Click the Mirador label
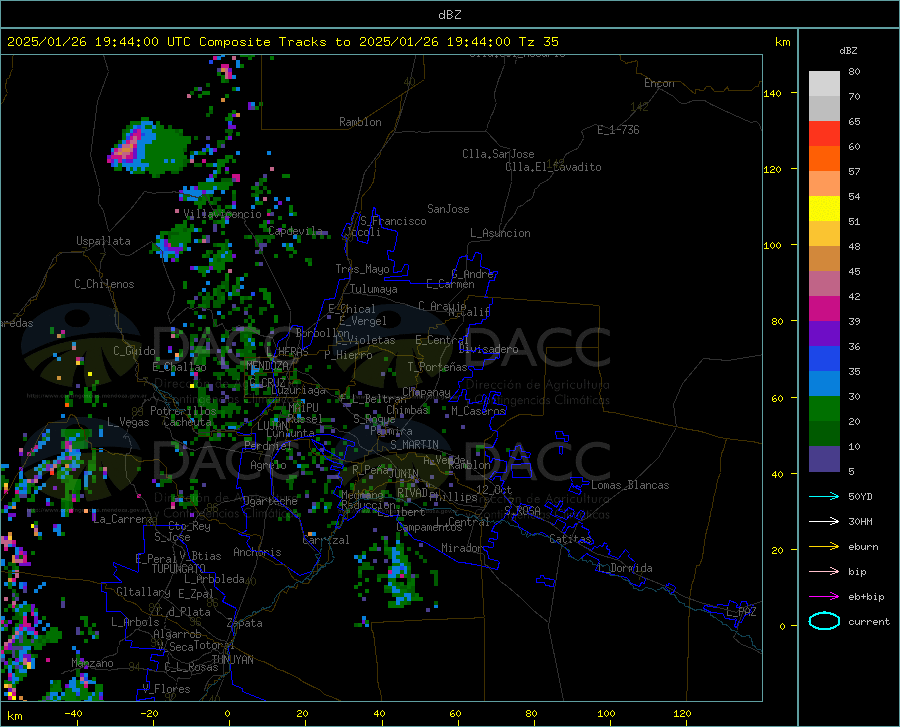Viewport: 900px width, 727px height. [462, 548]
